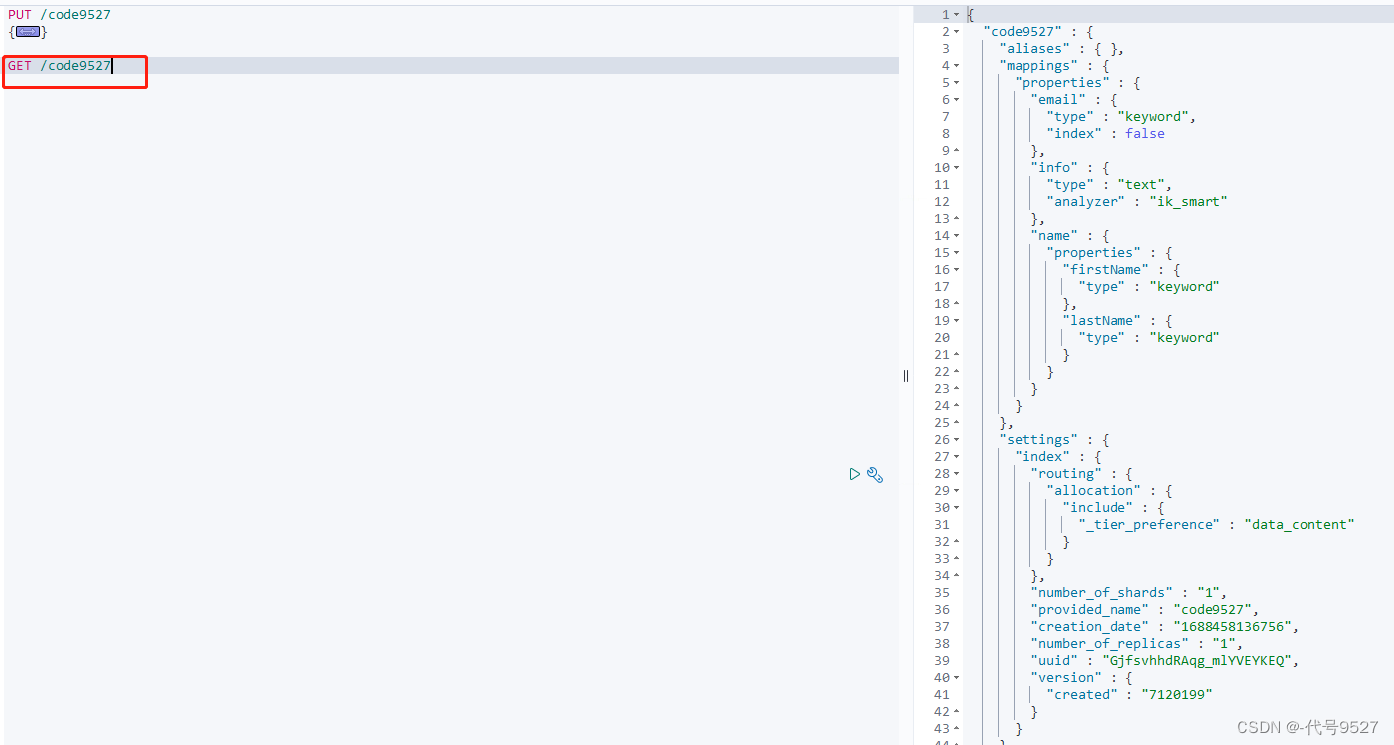This screenshot has height=745, width=1394.
Task: Collapse response fold arrow on line 1
Action: [x=957, y=14]
